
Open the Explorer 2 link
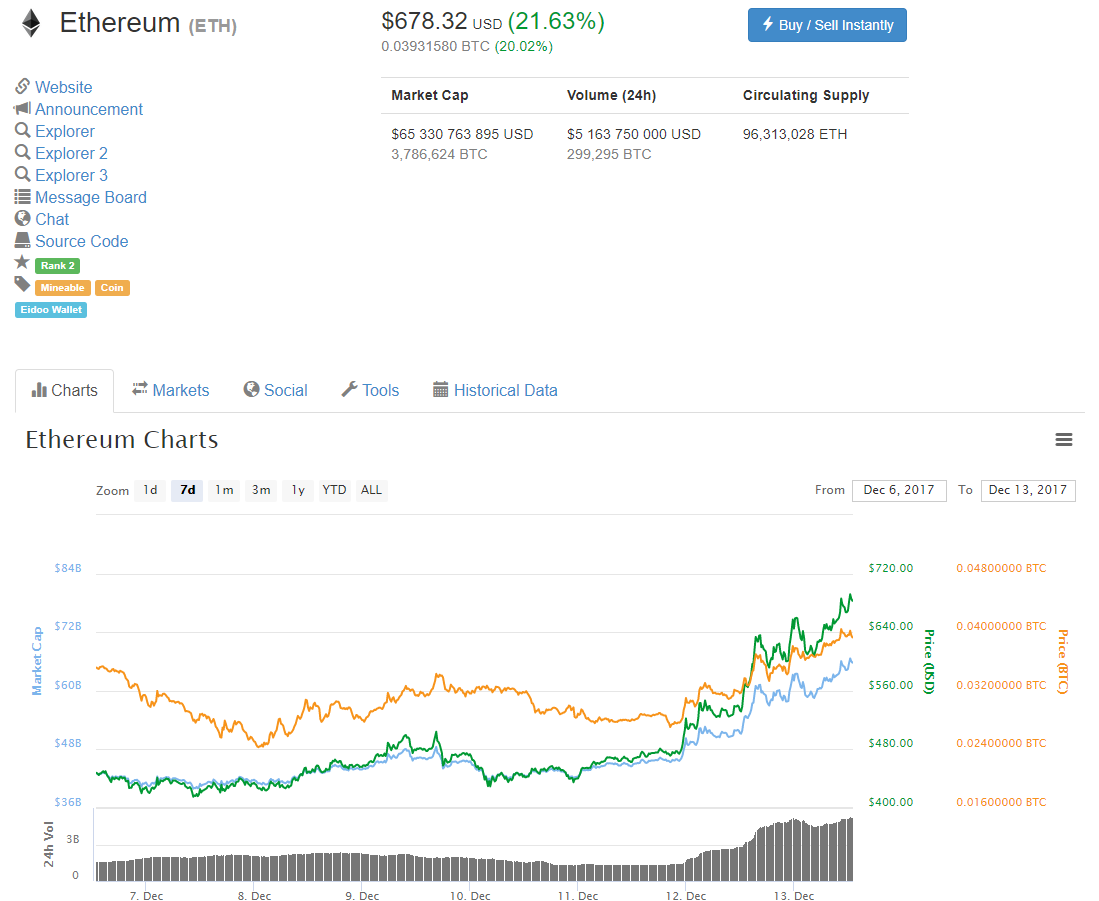pyautogui.click(x=71, y=153)
